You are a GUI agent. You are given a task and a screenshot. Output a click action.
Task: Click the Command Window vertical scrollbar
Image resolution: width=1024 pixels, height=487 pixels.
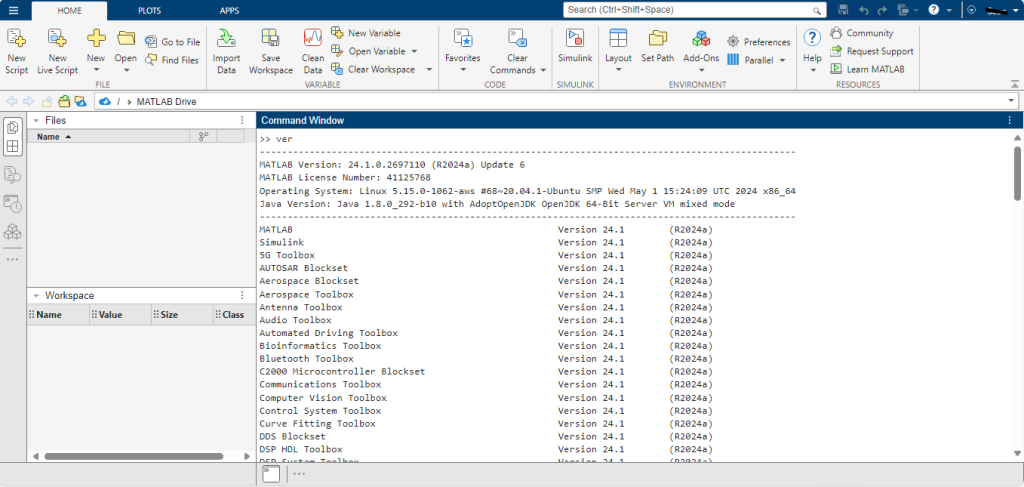1017,173
